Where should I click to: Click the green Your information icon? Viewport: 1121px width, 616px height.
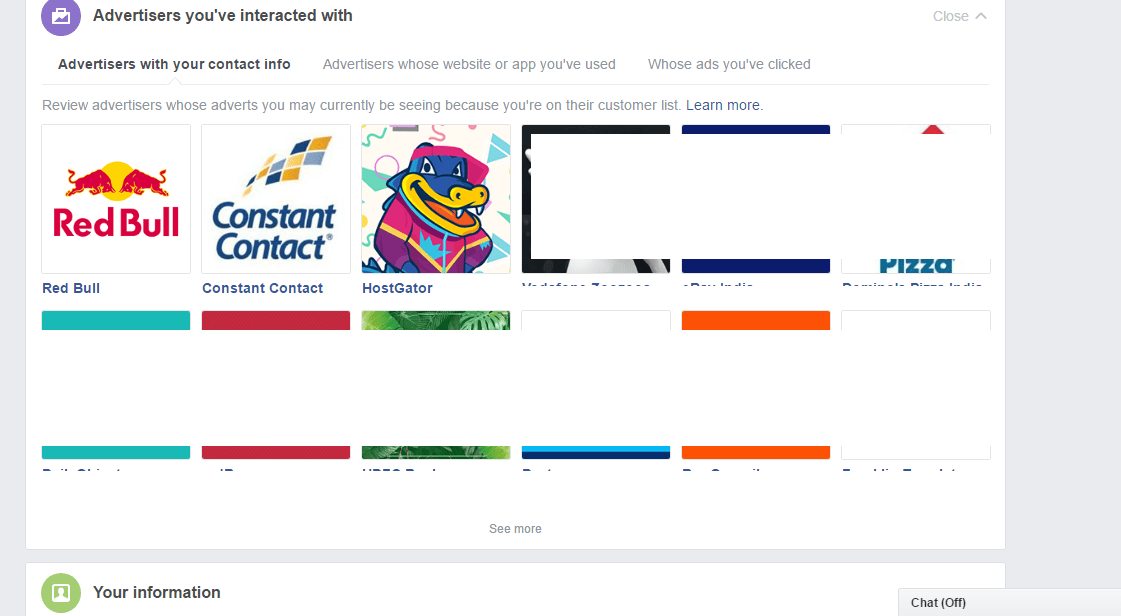point(61,592)
